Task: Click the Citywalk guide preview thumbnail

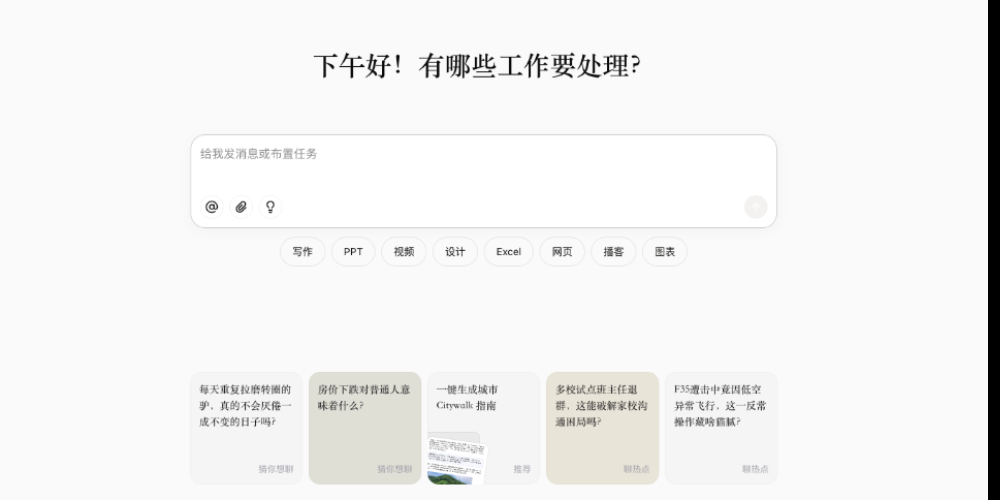Action: click(x=456, y=459)
